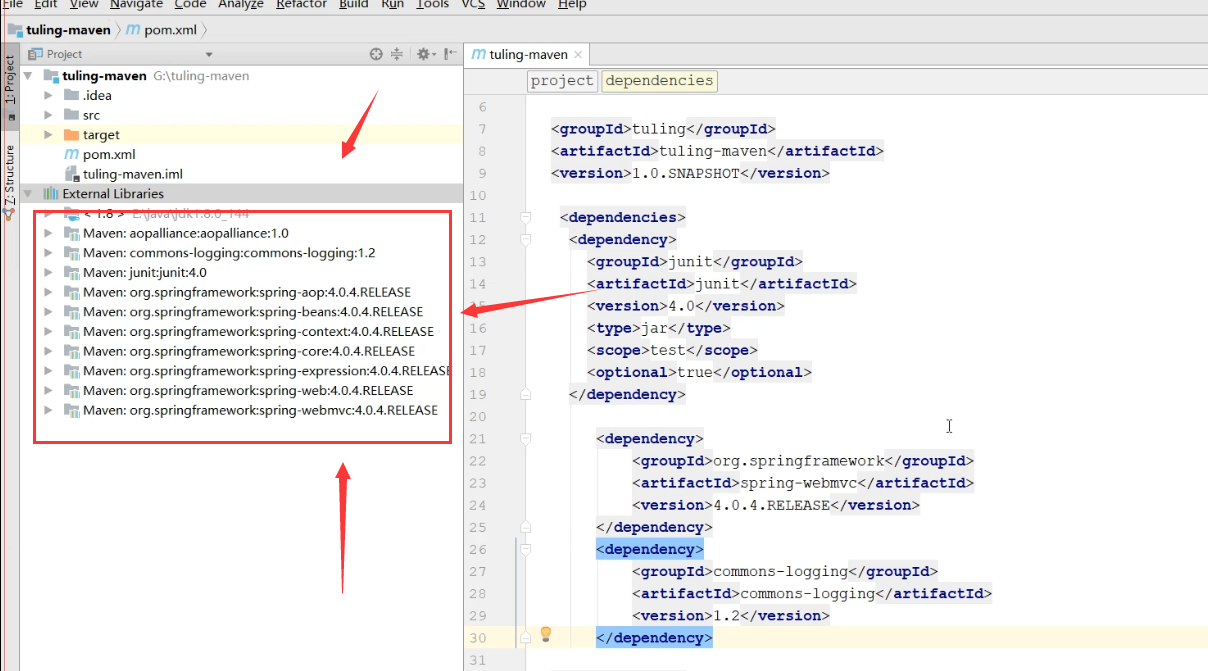Open the Project view dropdown arrow
This screenshot has height=671, width=1208.
(x=209, y=55)
